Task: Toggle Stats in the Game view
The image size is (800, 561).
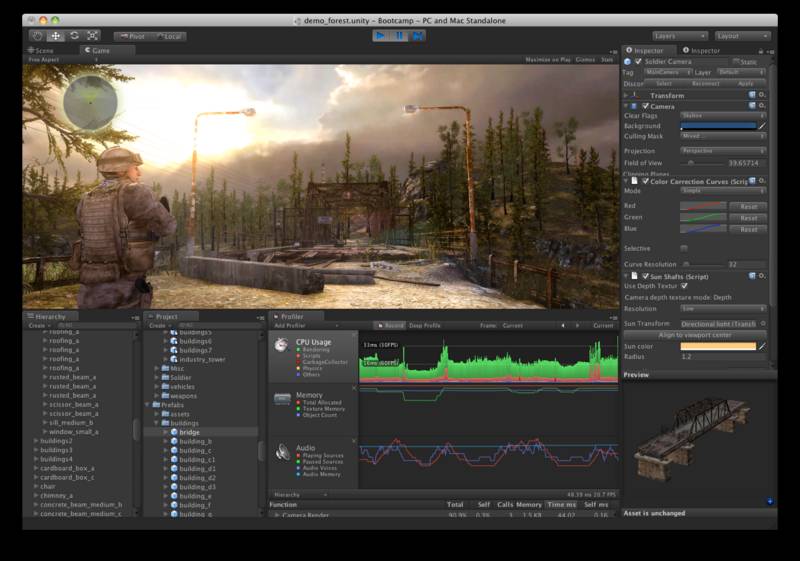Action: [607, 60]
